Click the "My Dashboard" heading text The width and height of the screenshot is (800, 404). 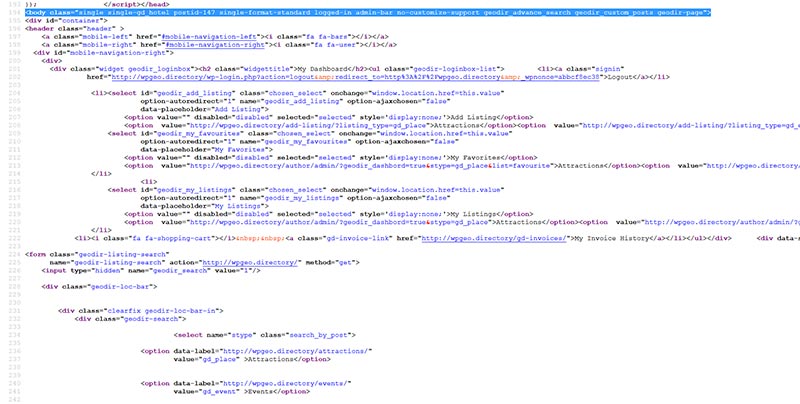click(x=323, y=69)
